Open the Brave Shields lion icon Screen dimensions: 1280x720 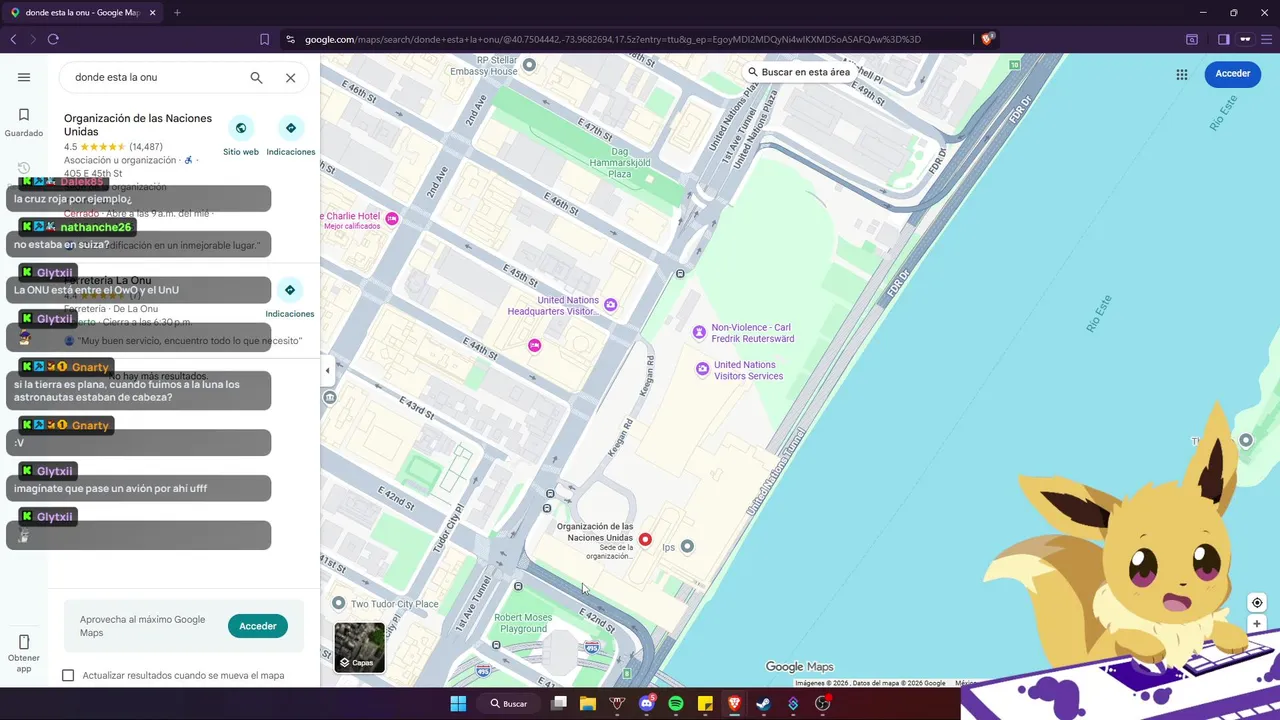(x=987, y=39)
